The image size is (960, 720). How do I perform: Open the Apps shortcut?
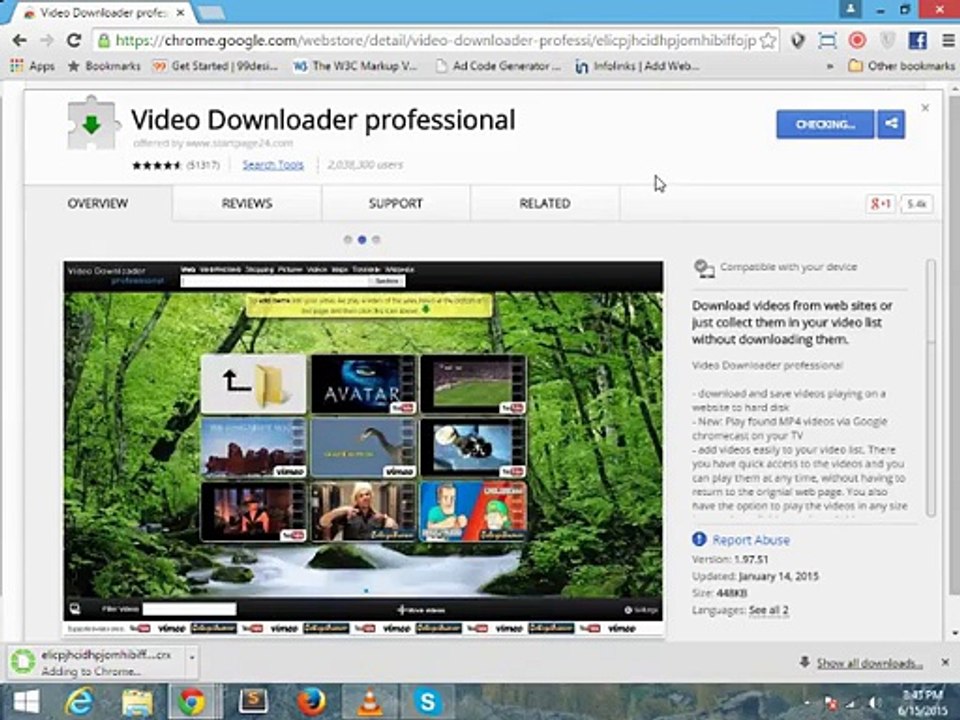[x=32, y=66]
